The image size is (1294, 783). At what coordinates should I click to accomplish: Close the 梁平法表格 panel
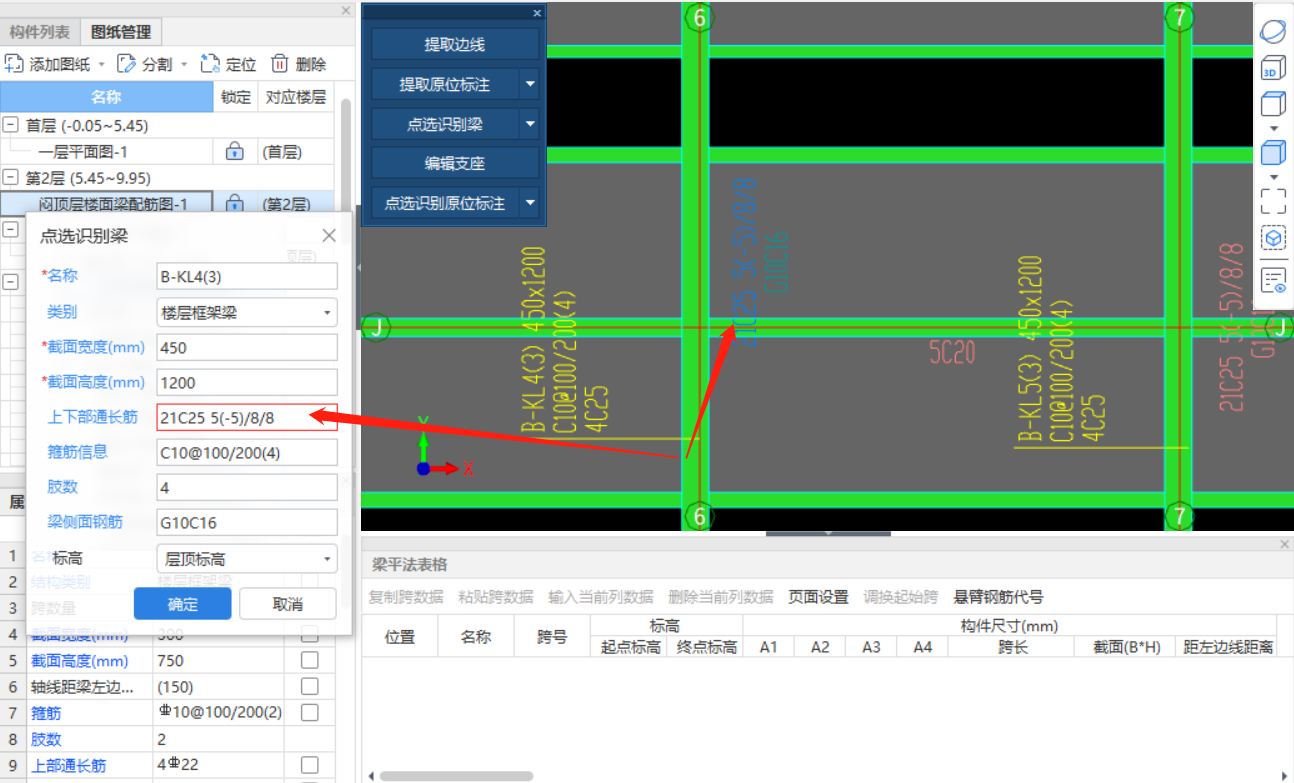point(1286,543)
